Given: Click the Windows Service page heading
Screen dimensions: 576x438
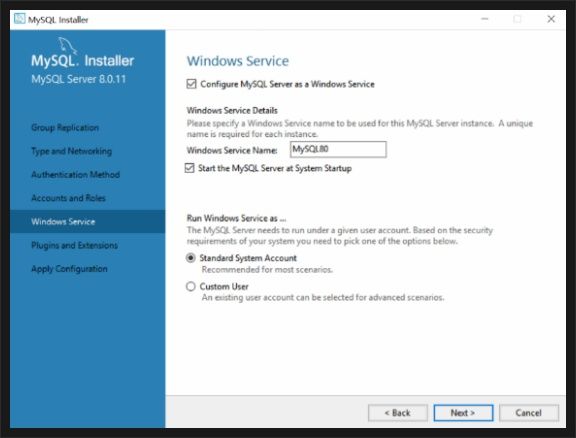Looking at the screenshot, I should pyautogui.click(x=238, y=61).
